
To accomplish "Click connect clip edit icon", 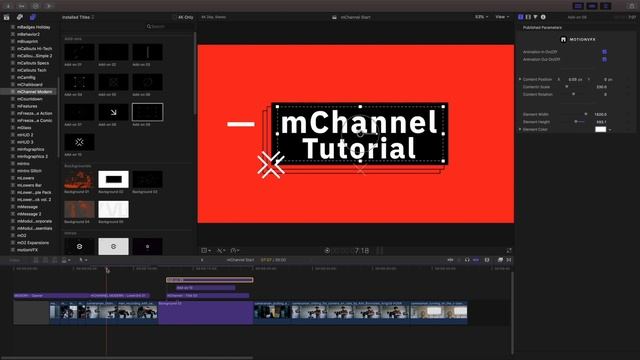I will (x=36, y=260).
